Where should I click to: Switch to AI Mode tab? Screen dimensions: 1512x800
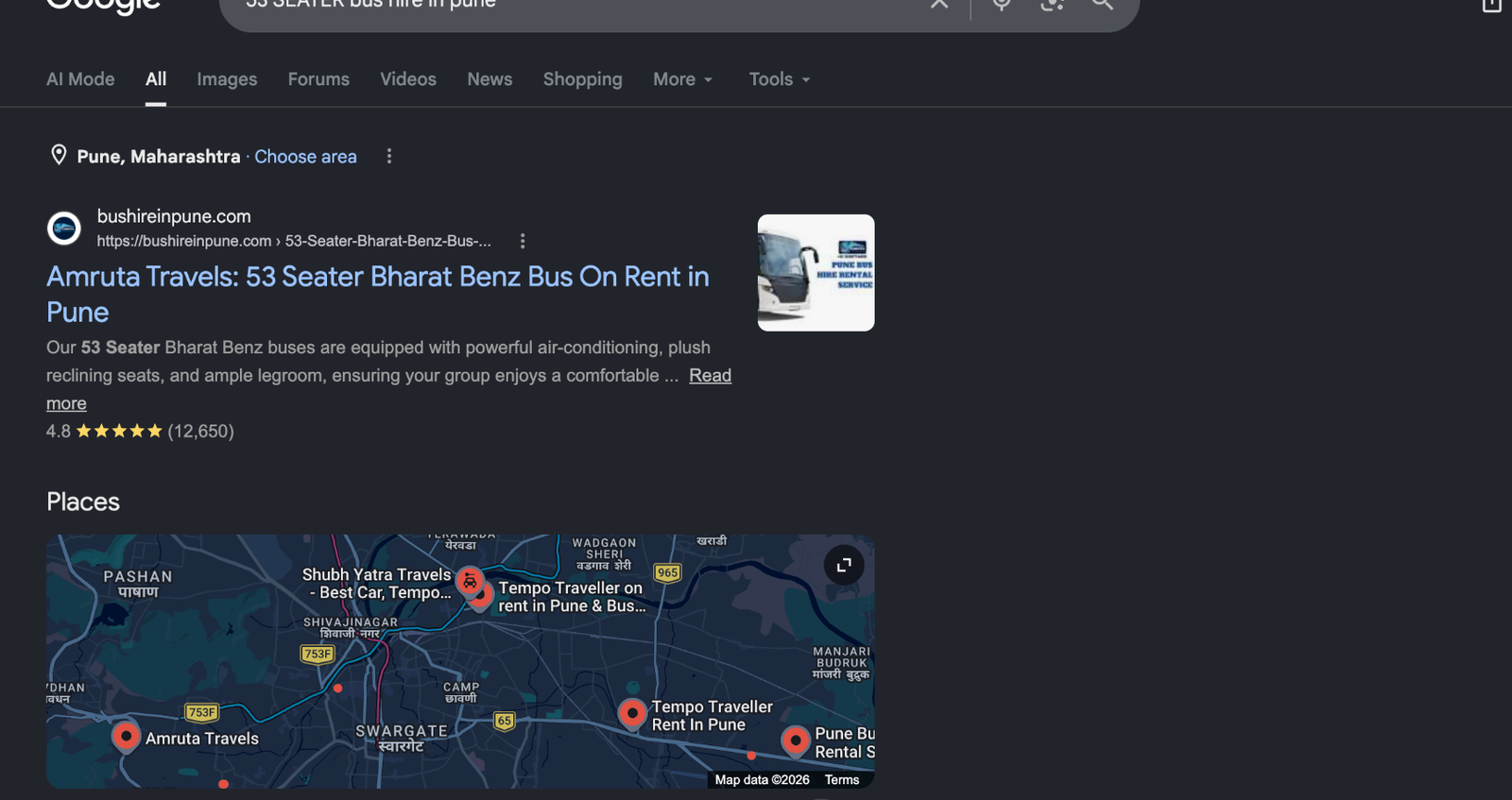click(80, 79)
